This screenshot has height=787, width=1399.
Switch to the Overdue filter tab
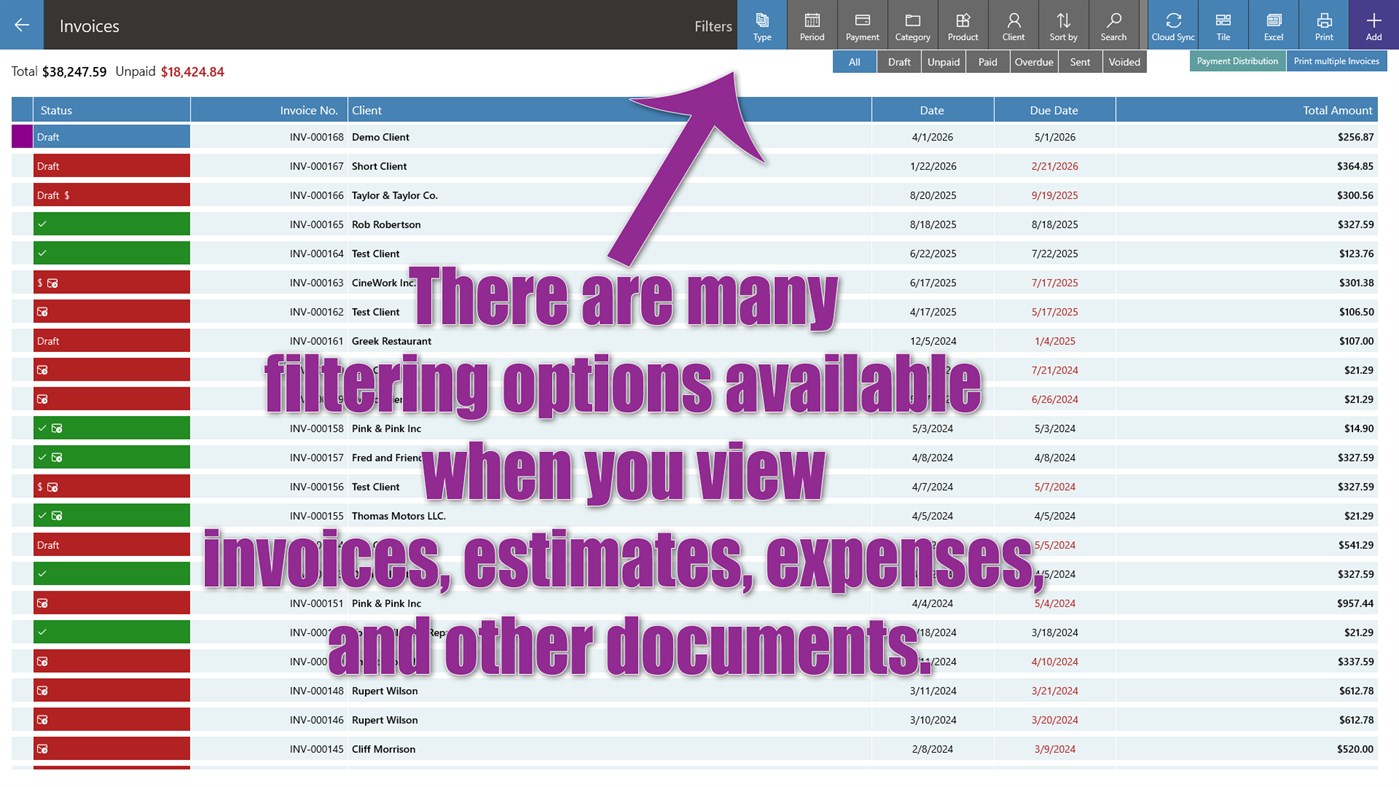pos(1033,61)
